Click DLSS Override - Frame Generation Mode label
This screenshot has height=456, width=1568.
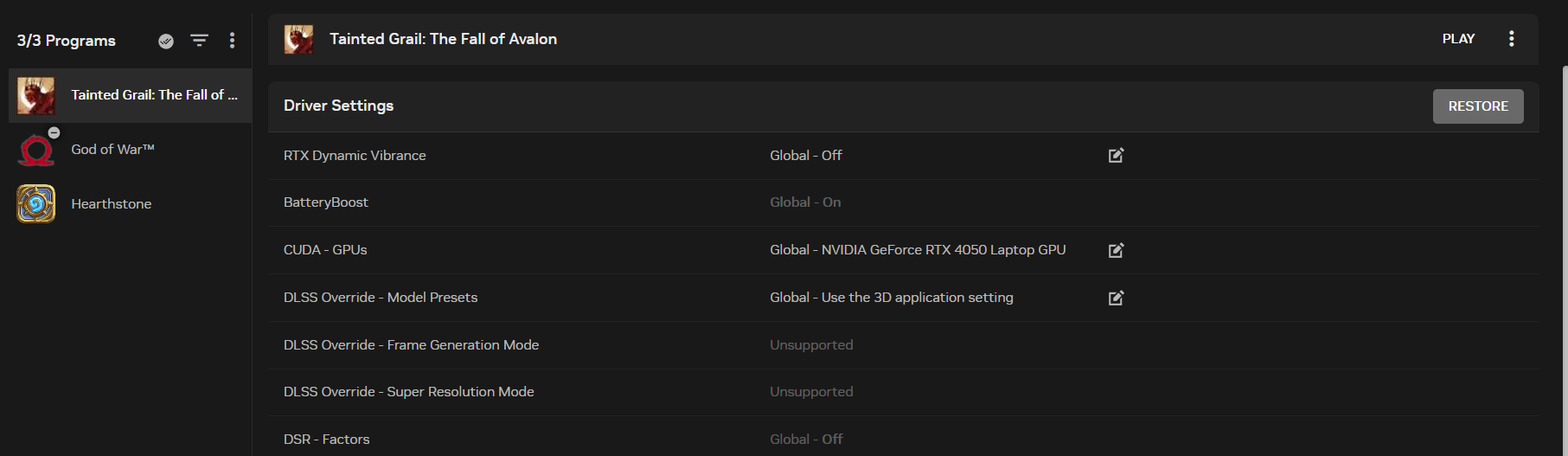(x=411, y=345)
